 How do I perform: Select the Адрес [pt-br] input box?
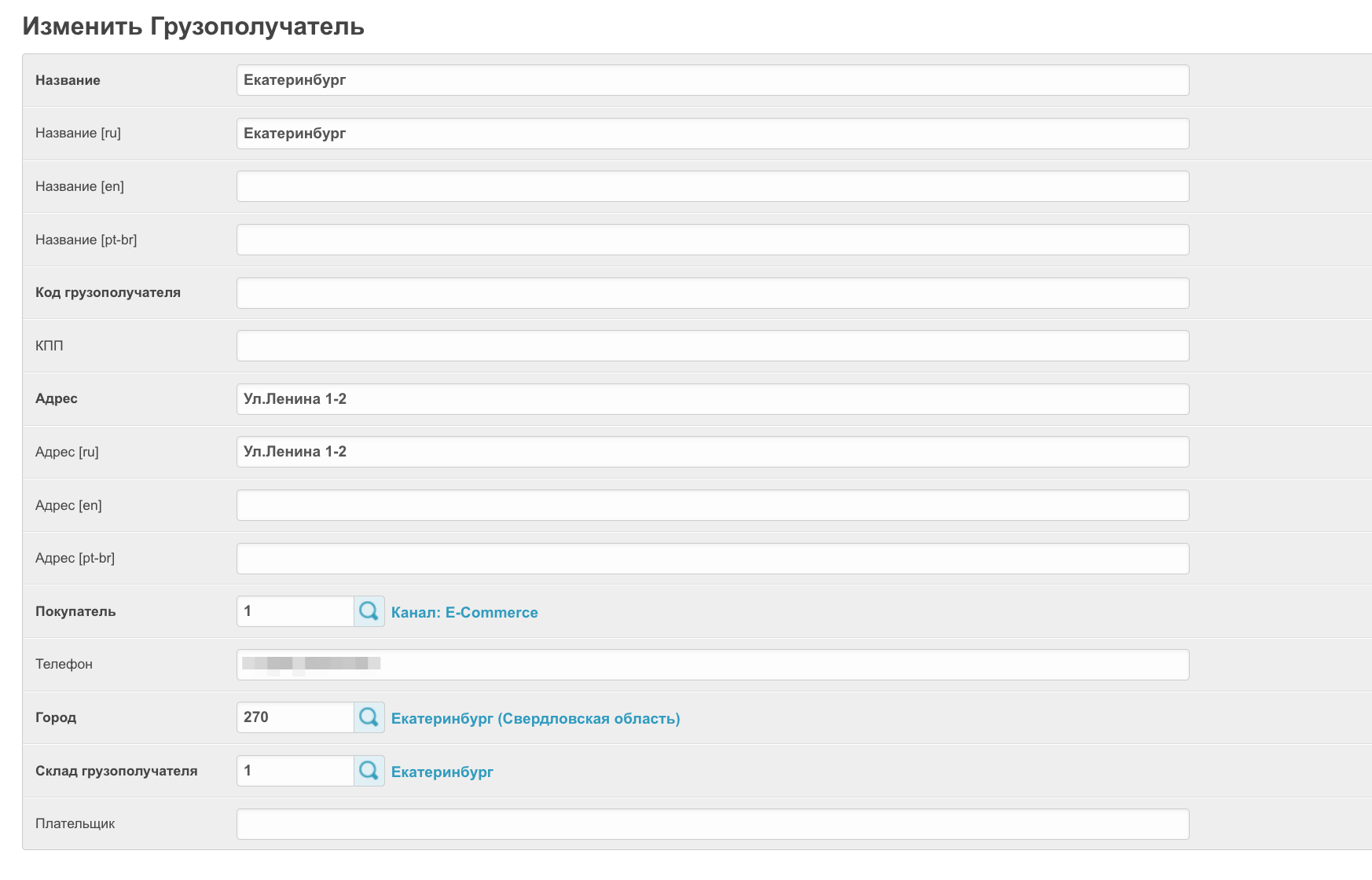[x=712, y=559]
